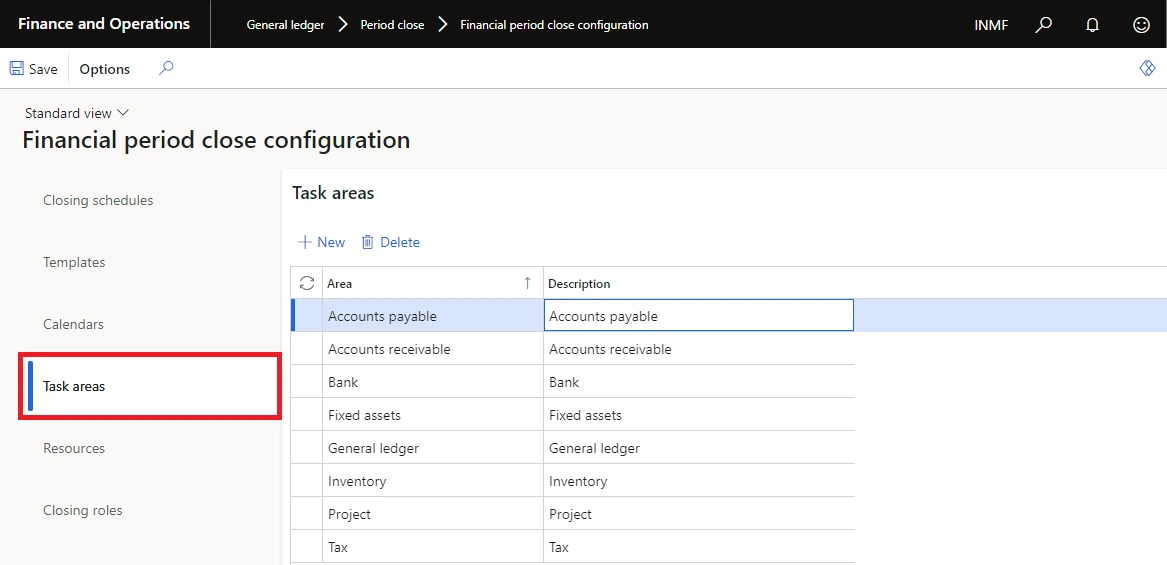Click the smiley feedback icon
The image size is (1167, 565).
tap(1141, 25)
